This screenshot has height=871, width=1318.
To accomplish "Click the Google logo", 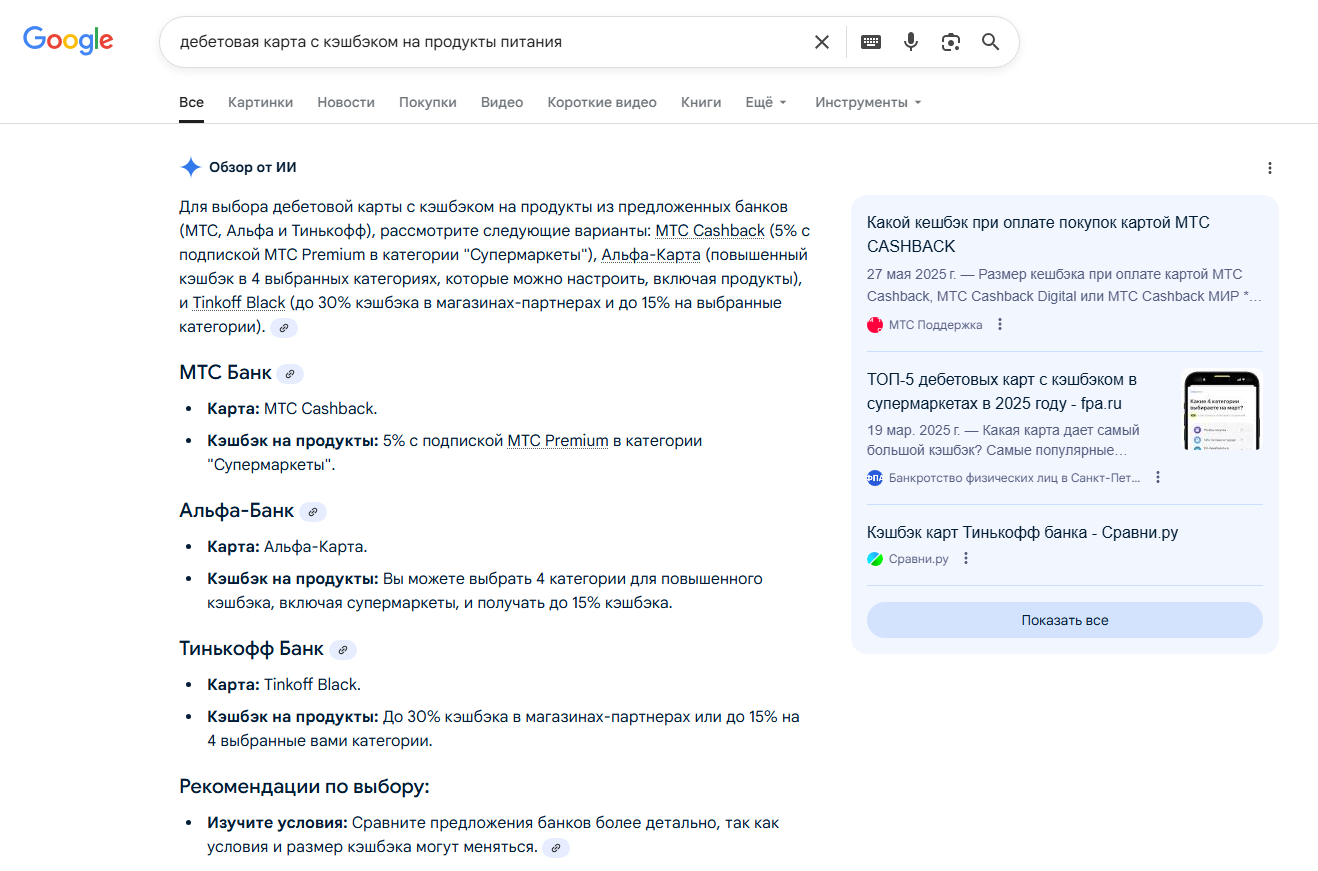I will tap(68, 41).
